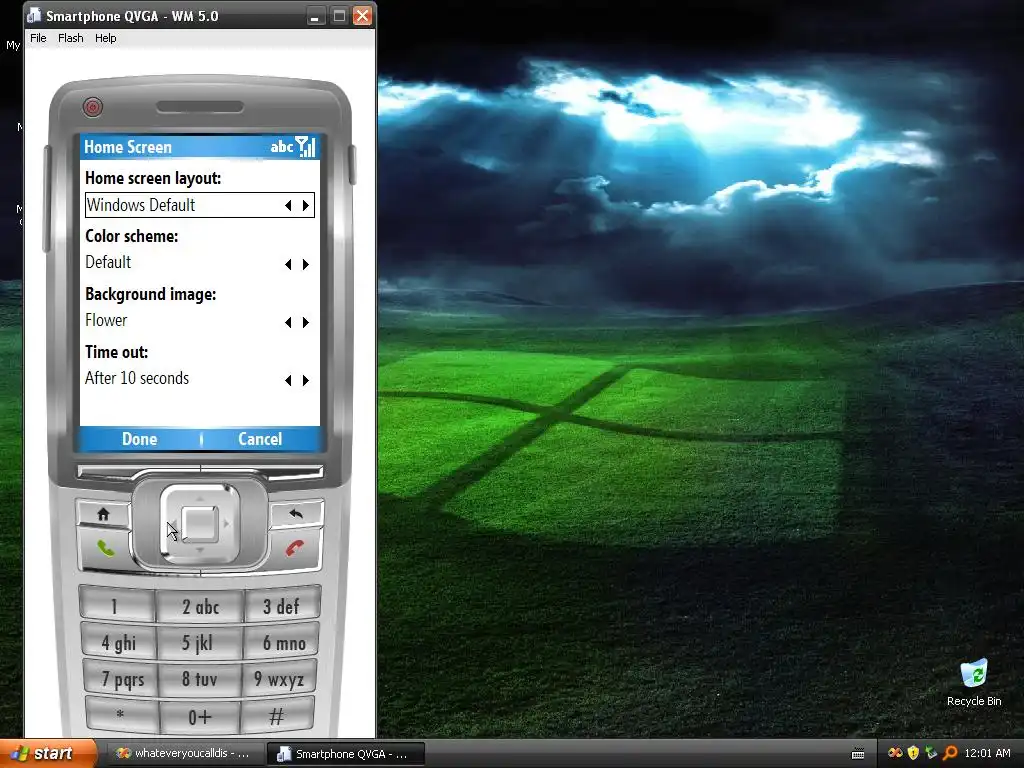
Task: Select next Color scheme option
Action: [x=306, y=264]
